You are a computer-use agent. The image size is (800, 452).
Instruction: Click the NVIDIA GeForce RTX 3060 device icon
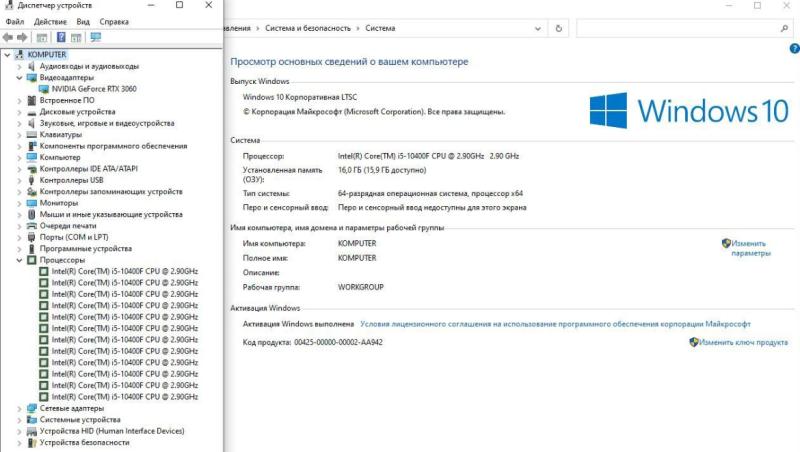click(44, 89)
